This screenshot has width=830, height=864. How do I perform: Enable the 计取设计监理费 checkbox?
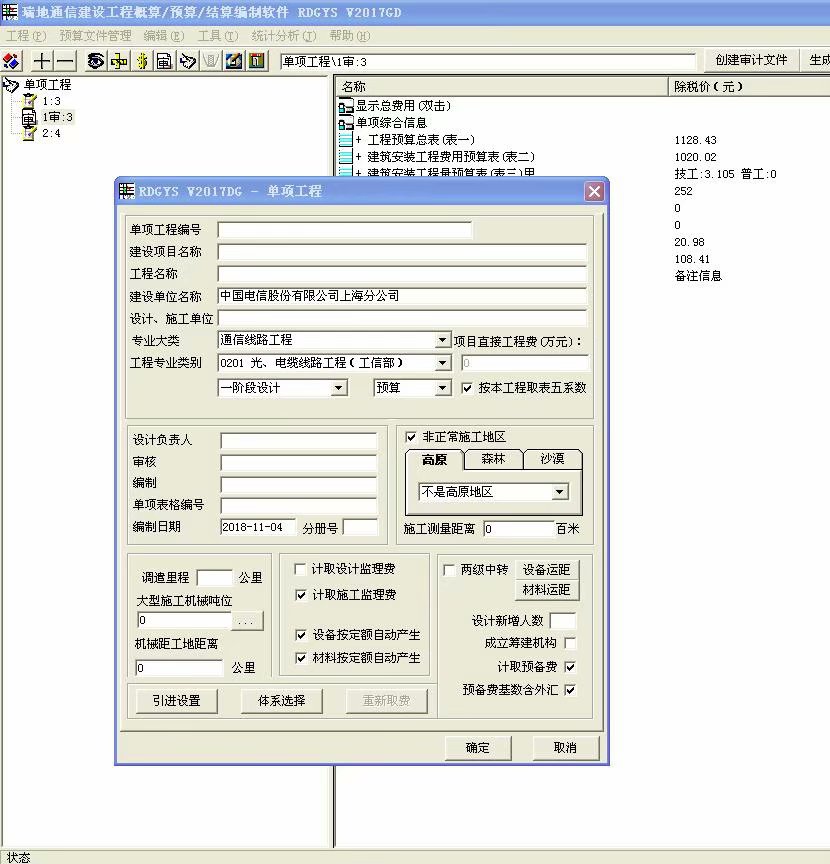pyautogui.click(x=301, y=569)
